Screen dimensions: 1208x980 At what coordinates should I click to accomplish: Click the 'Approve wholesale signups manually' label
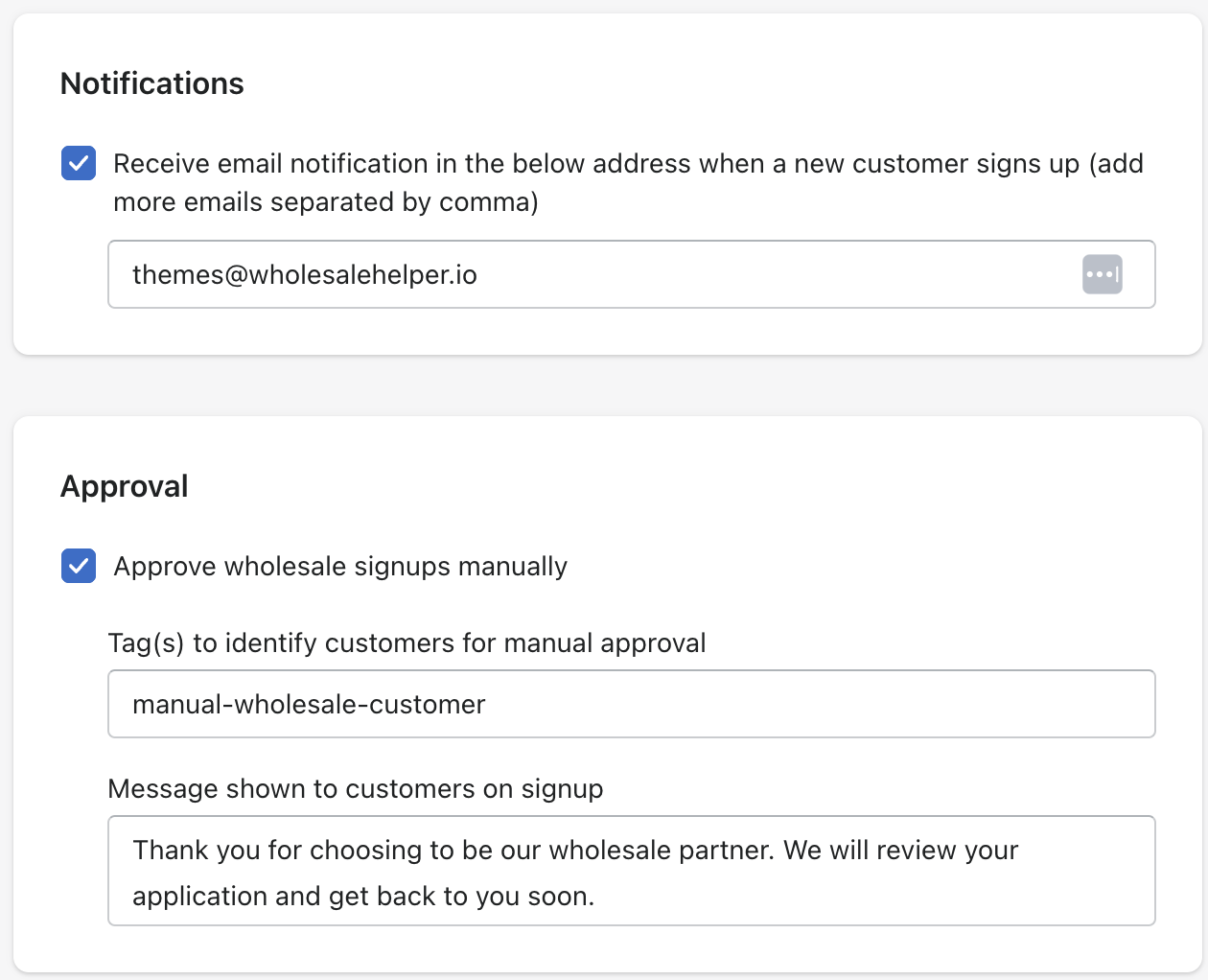[x=340, y=566]
